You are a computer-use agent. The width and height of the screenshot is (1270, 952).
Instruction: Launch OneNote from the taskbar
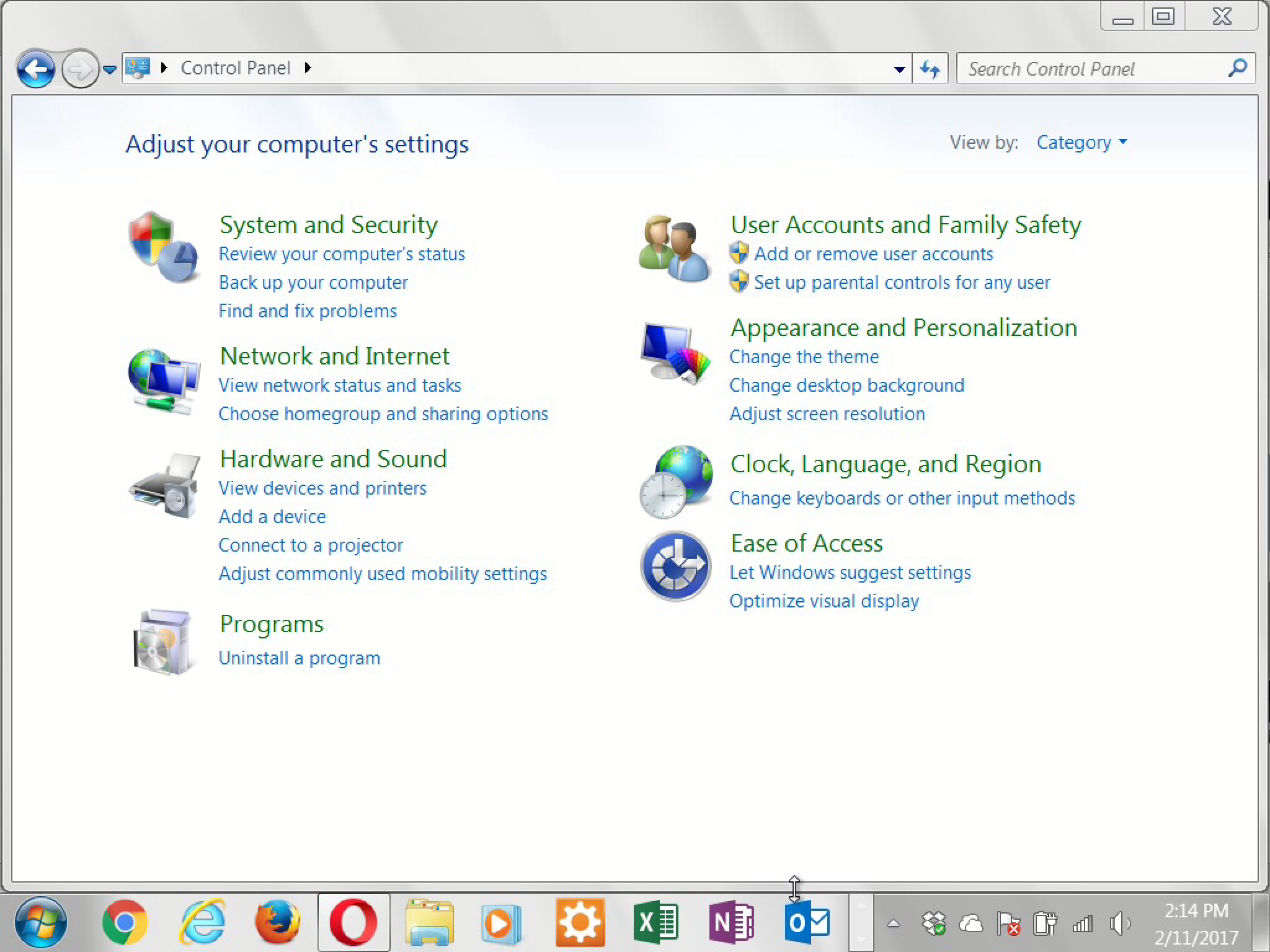[x=731, y=923]
